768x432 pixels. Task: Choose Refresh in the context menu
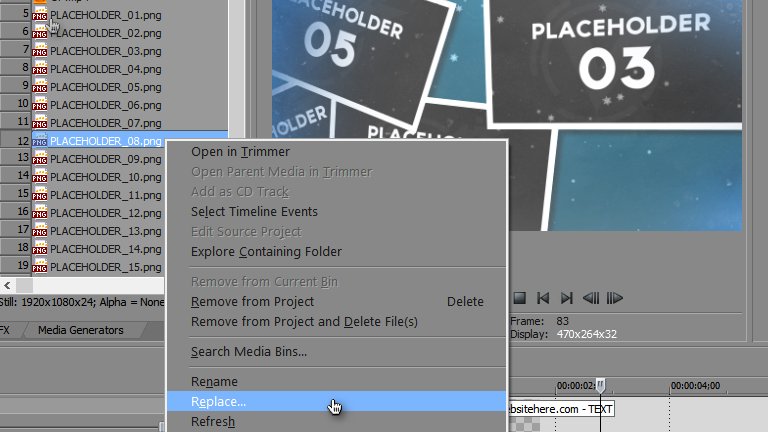pyautogui.click(x=213, y=422)
